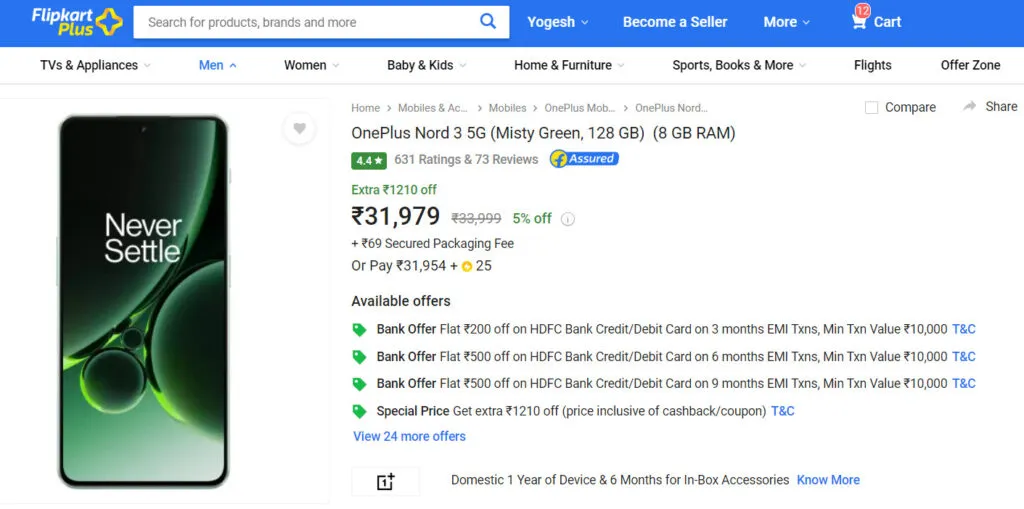The height and width of the screenshot is (509, 1024).
Task: Click the ₹69 Secured Packaging Fee text
Action: [432, 244]
